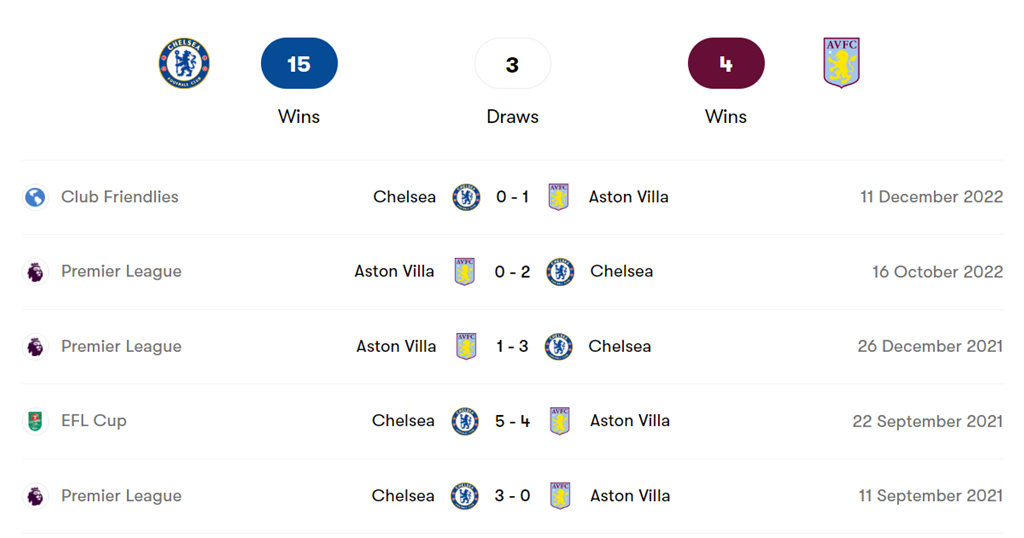Click the large Aston Villa crest at top
Screen dimensions: 1024x538
click(x=841, y=63)
